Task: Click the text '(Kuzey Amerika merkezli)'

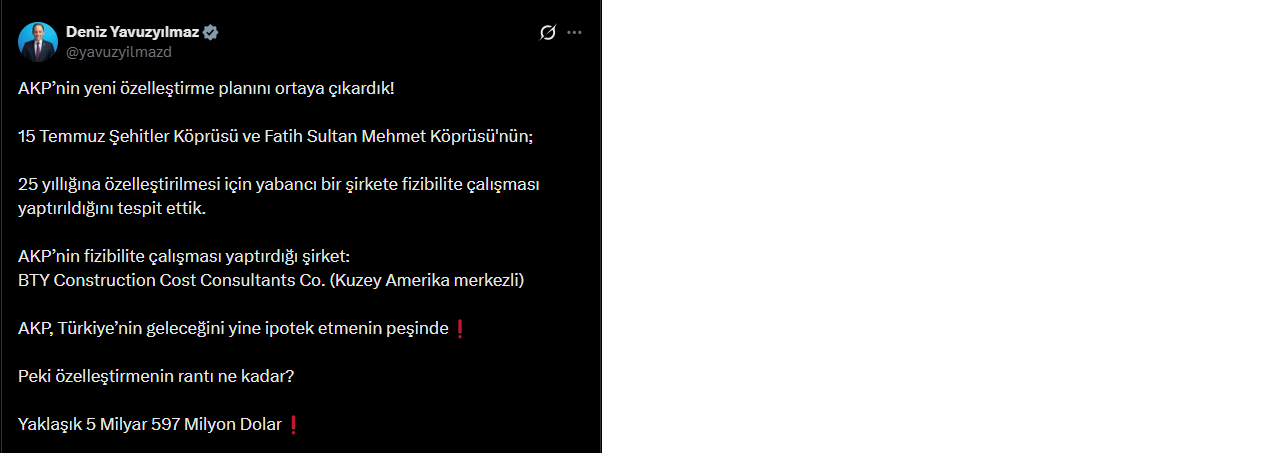Action: point(426,280)
